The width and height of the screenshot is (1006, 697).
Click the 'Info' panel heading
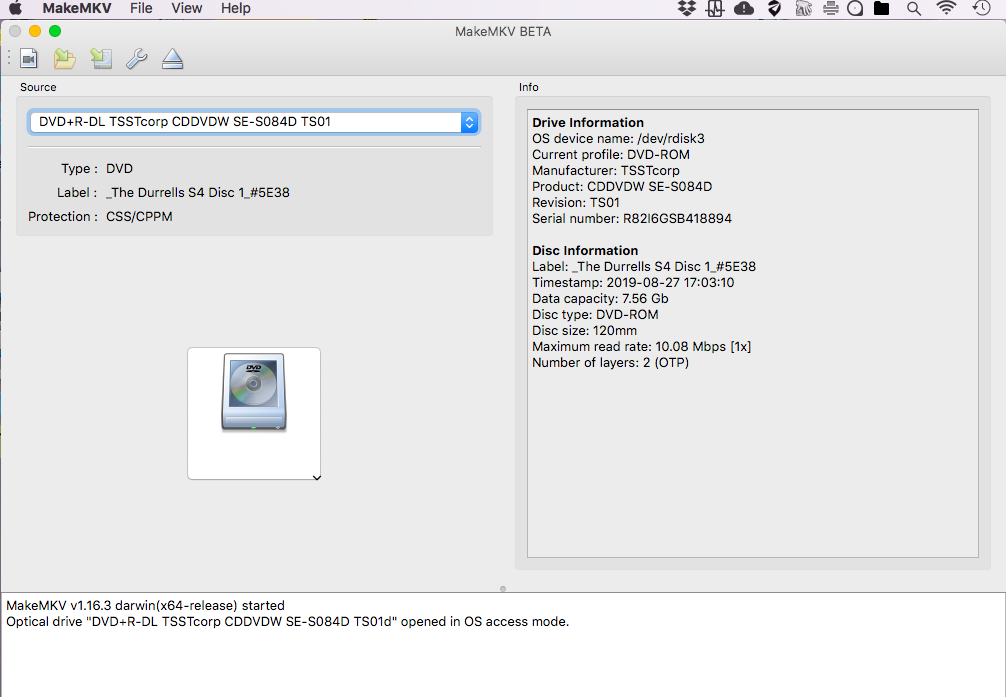[x=529, y=87]
